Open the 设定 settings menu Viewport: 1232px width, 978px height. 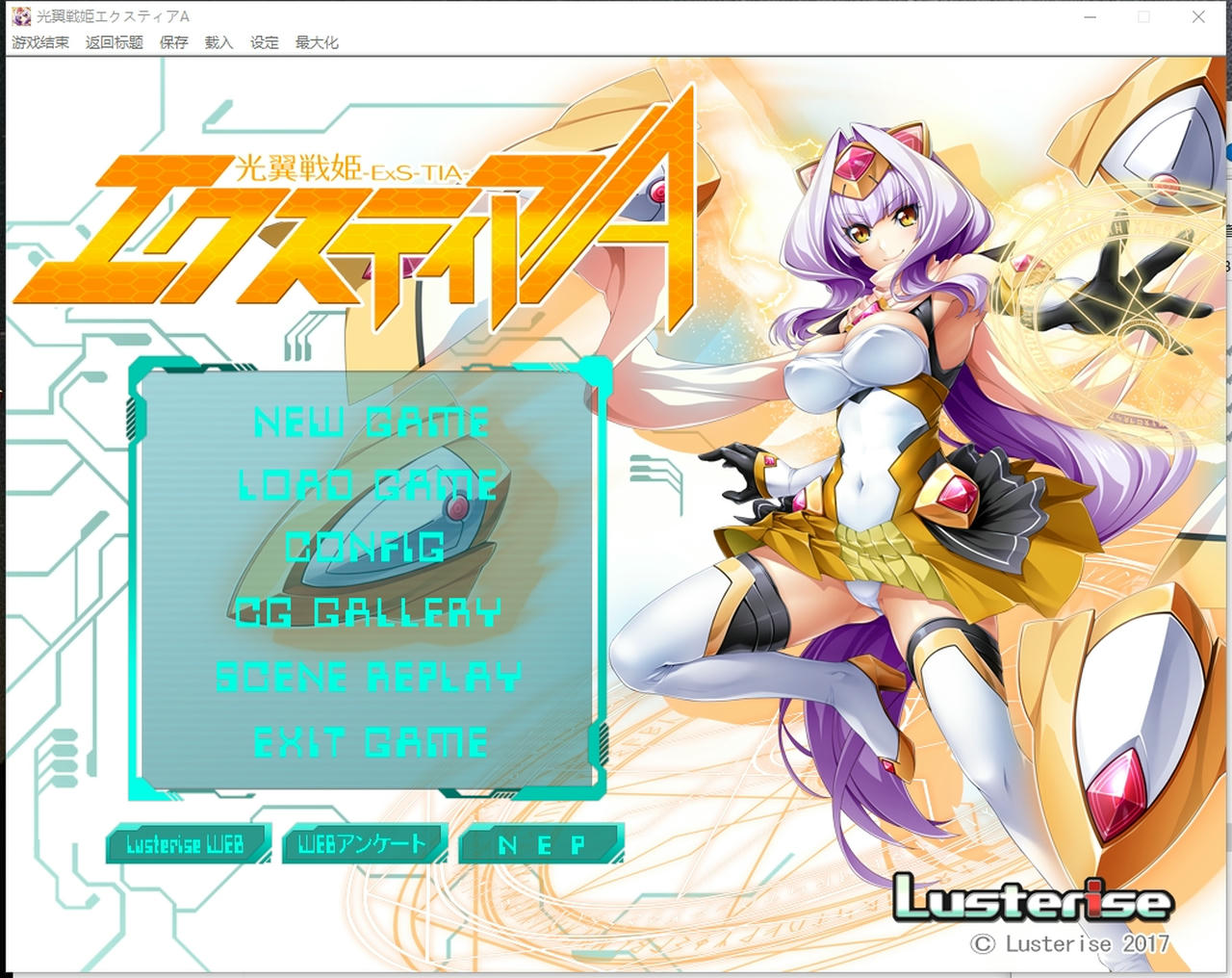(263, 42)
